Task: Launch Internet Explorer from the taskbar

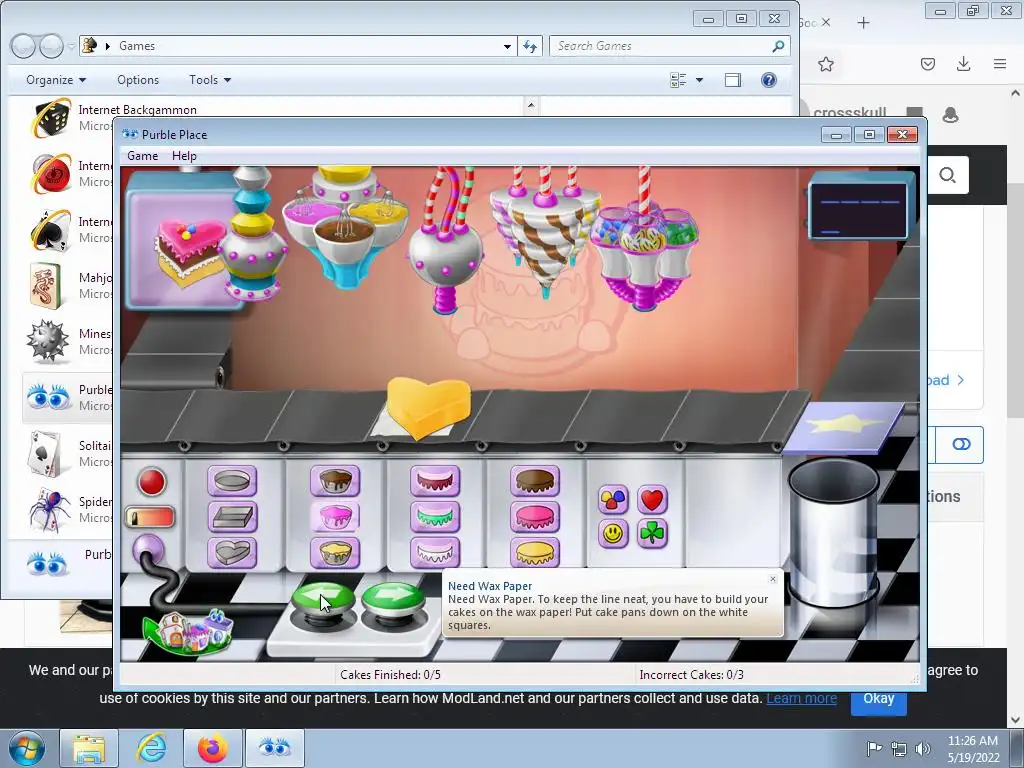Action: click(151, 748)
